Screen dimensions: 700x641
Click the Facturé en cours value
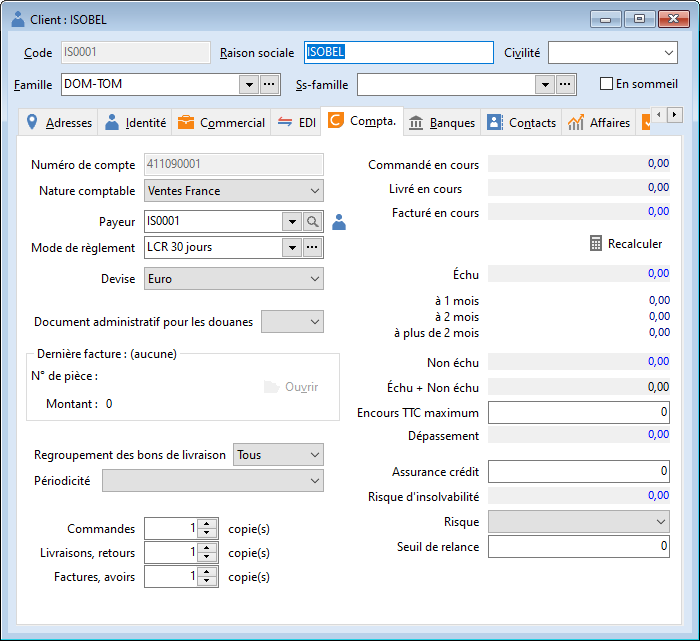pos(579,212)
